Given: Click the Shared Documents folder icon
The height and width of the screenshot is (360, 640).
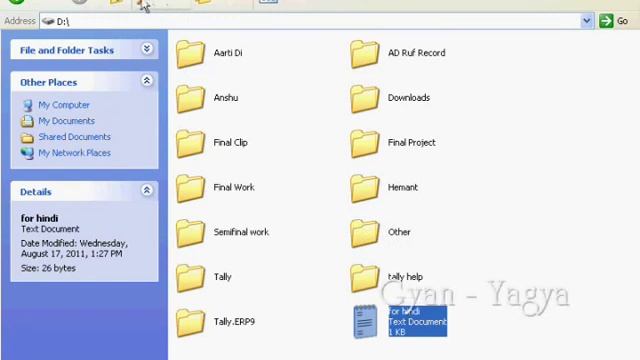Looking at the screenshot, I should pos(27,138).
